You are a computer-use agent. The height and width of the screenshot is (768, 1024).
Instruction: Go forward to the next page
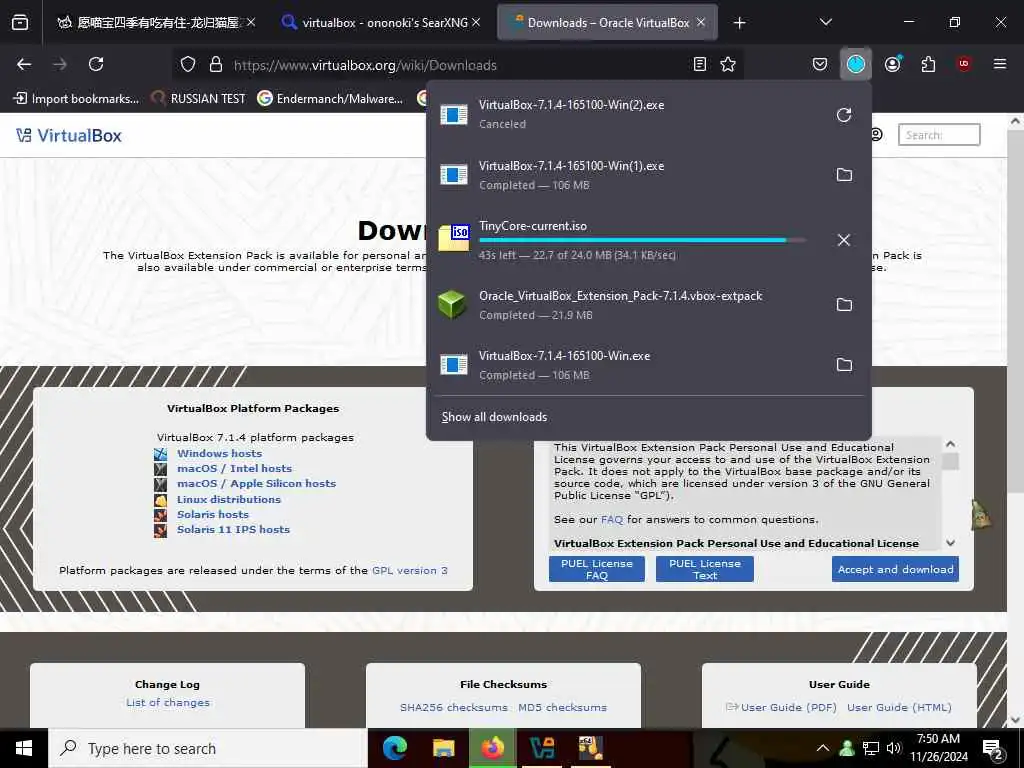pos(60,64)
